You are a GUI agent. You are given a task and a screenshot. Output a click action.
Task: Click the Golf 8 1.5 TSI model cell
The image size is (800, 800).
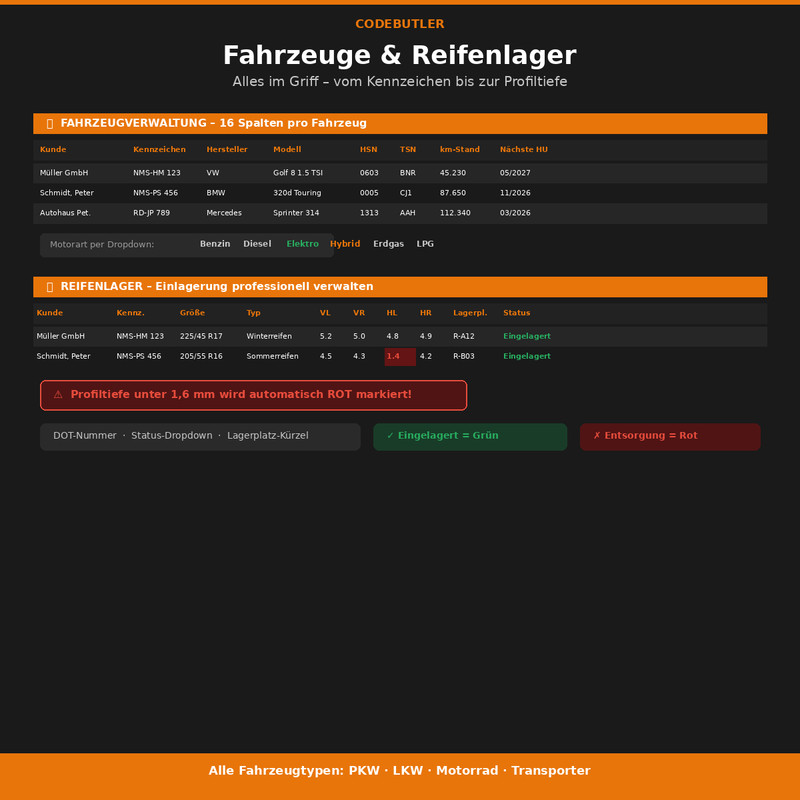pyautogui.click(x=298, y=173)
